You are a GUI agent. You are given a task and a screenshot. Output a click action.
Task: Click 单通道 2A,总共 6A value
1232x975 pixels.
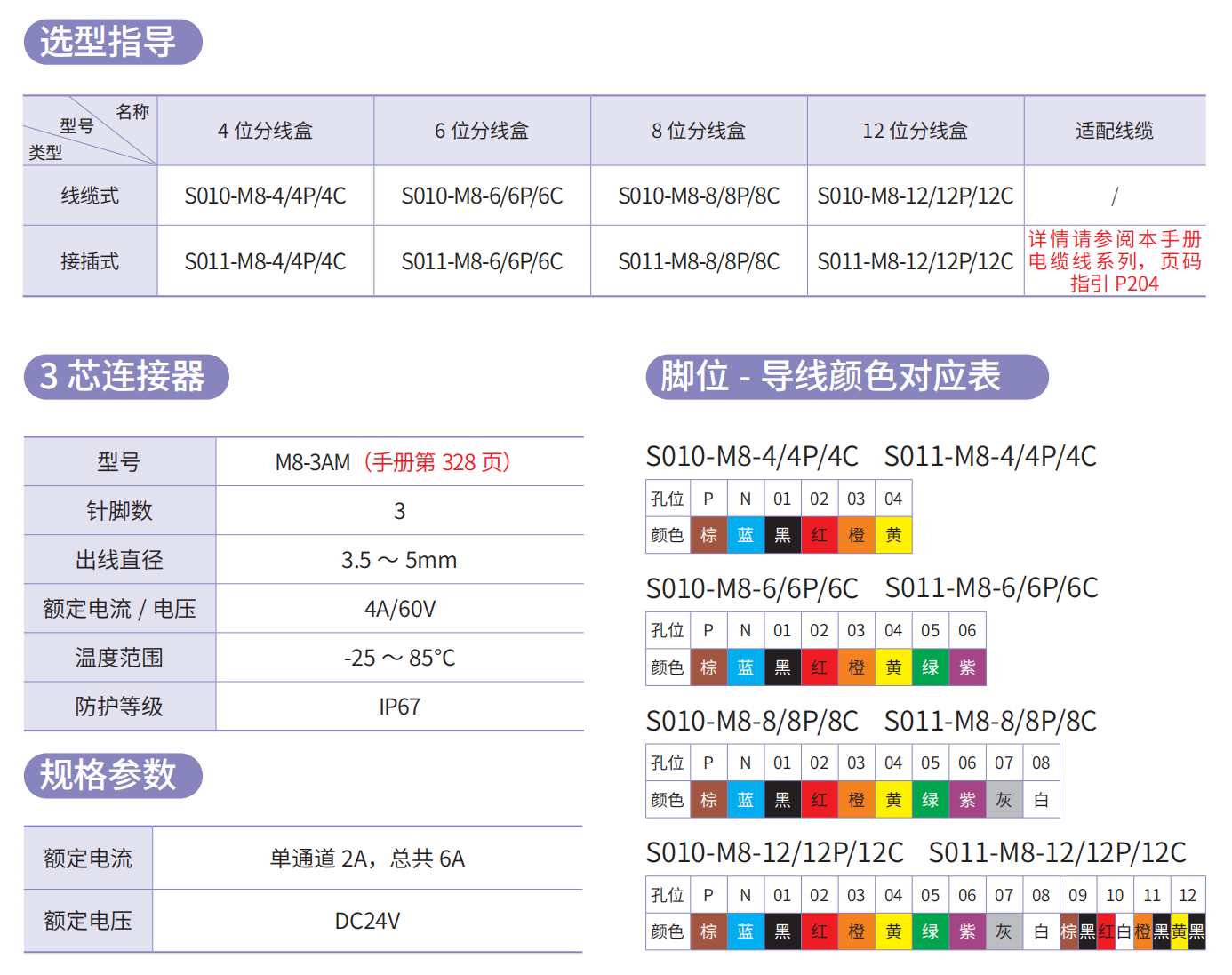pos(367,859)
